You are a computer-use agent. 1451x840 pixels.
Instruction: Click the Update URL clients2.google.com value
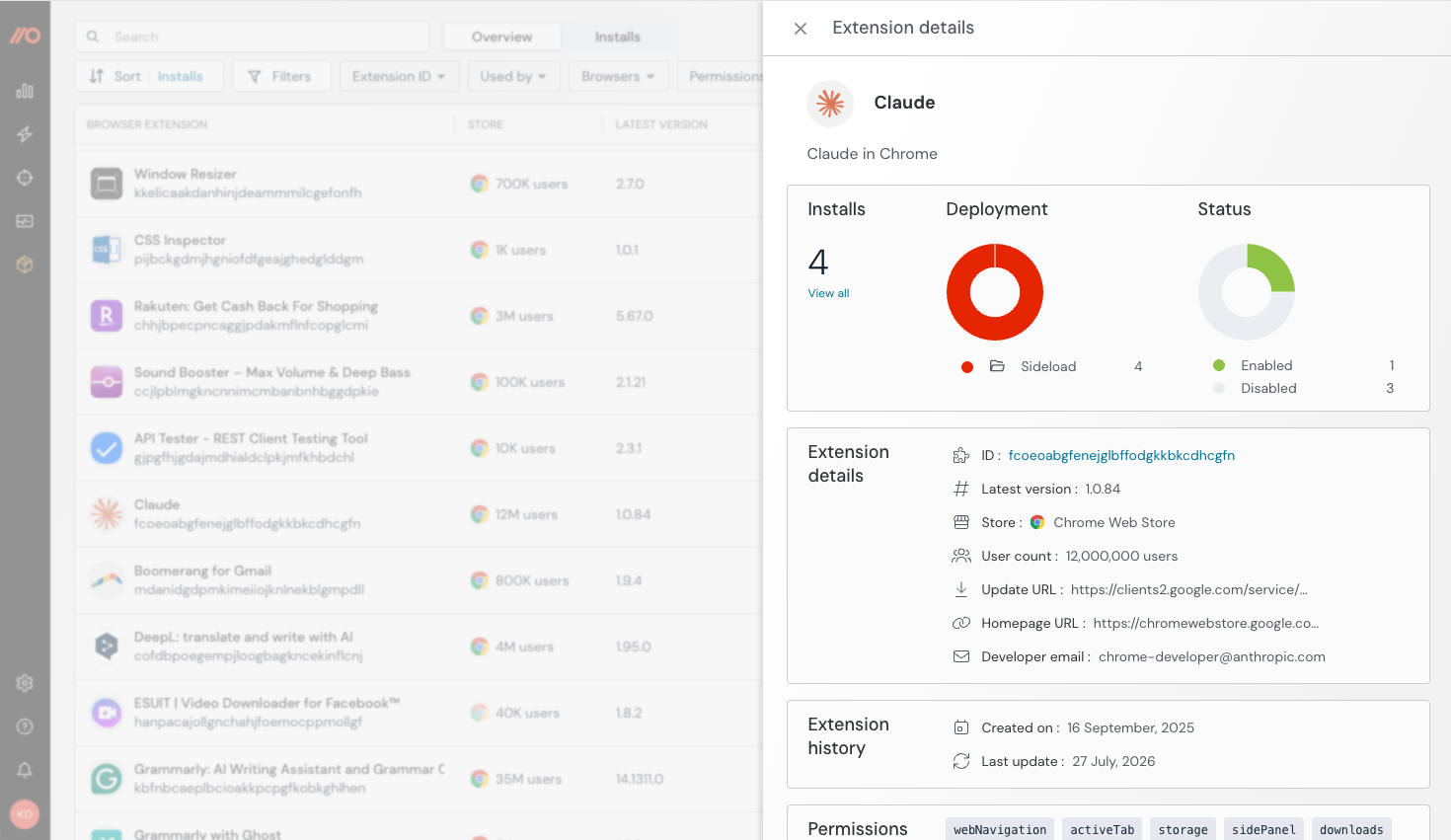[1188, 589]
